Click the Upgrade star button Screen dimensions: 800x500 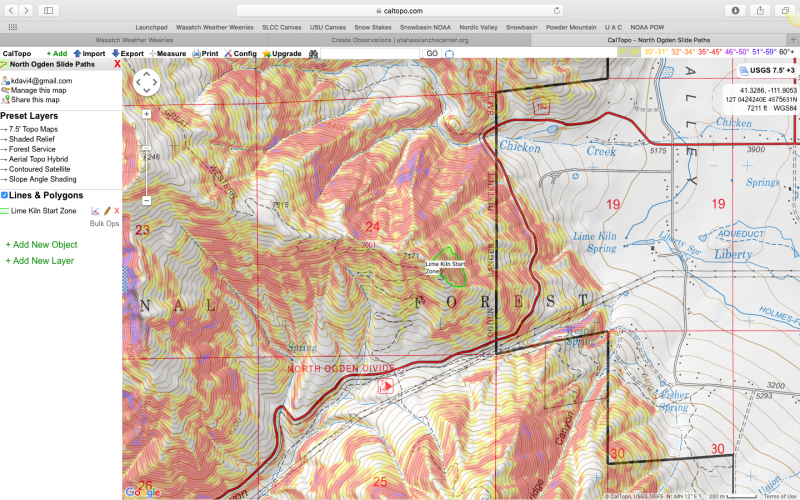tap(282, 54)
